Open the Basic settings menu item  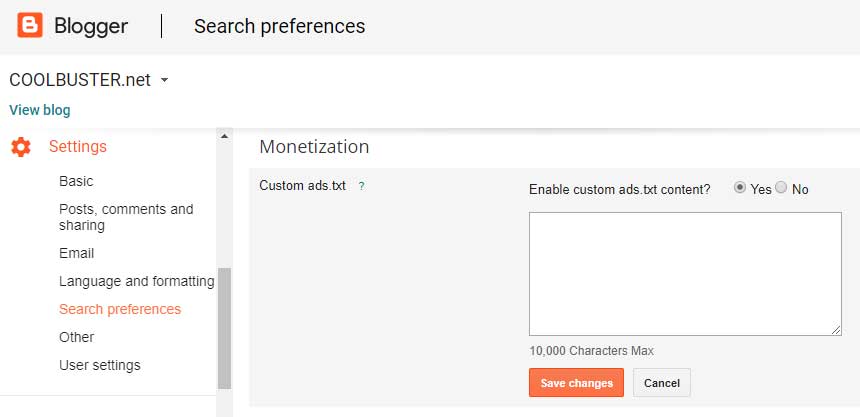(x=76, y=181)
